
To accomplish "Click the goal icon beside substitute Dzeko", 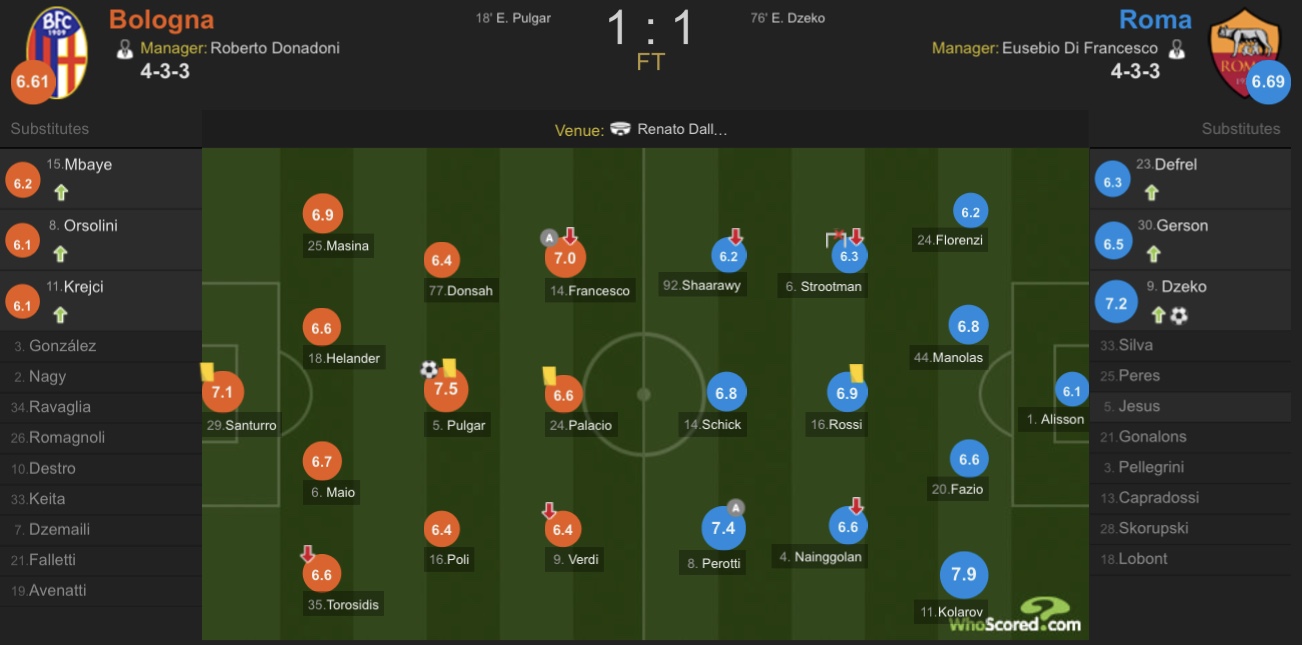I will 1179,316.
